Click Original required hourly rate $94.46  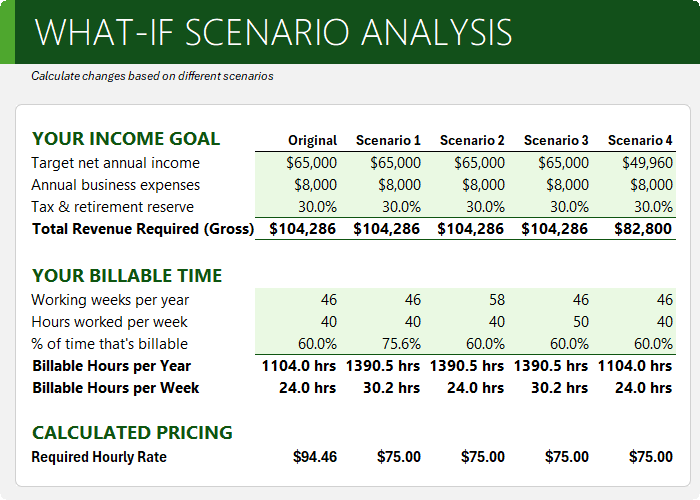(x=315, y=457)
